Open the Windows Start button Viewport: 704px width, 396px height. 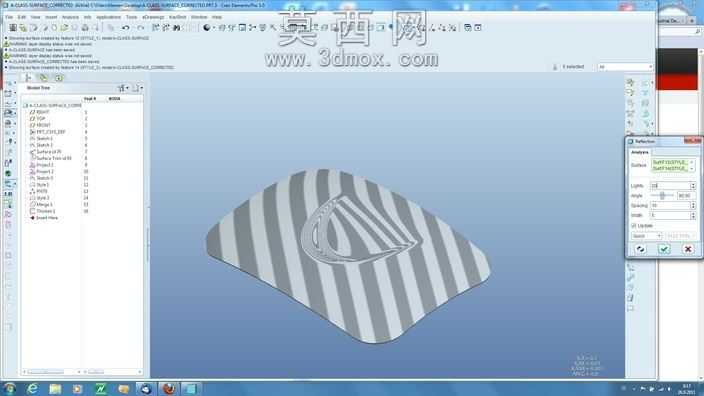[9, 388]
